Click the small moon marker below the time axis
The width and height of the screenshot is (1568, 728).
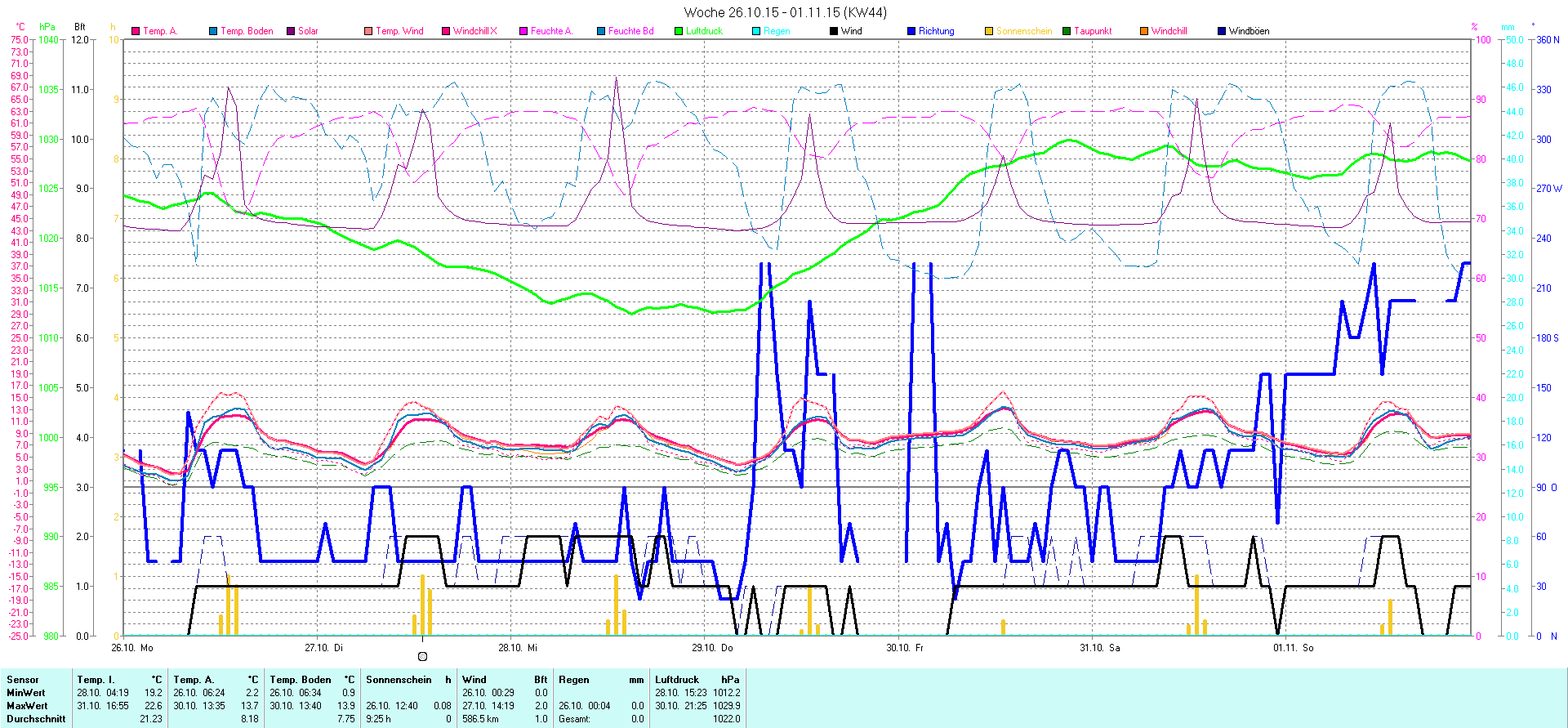click(422, 656)
